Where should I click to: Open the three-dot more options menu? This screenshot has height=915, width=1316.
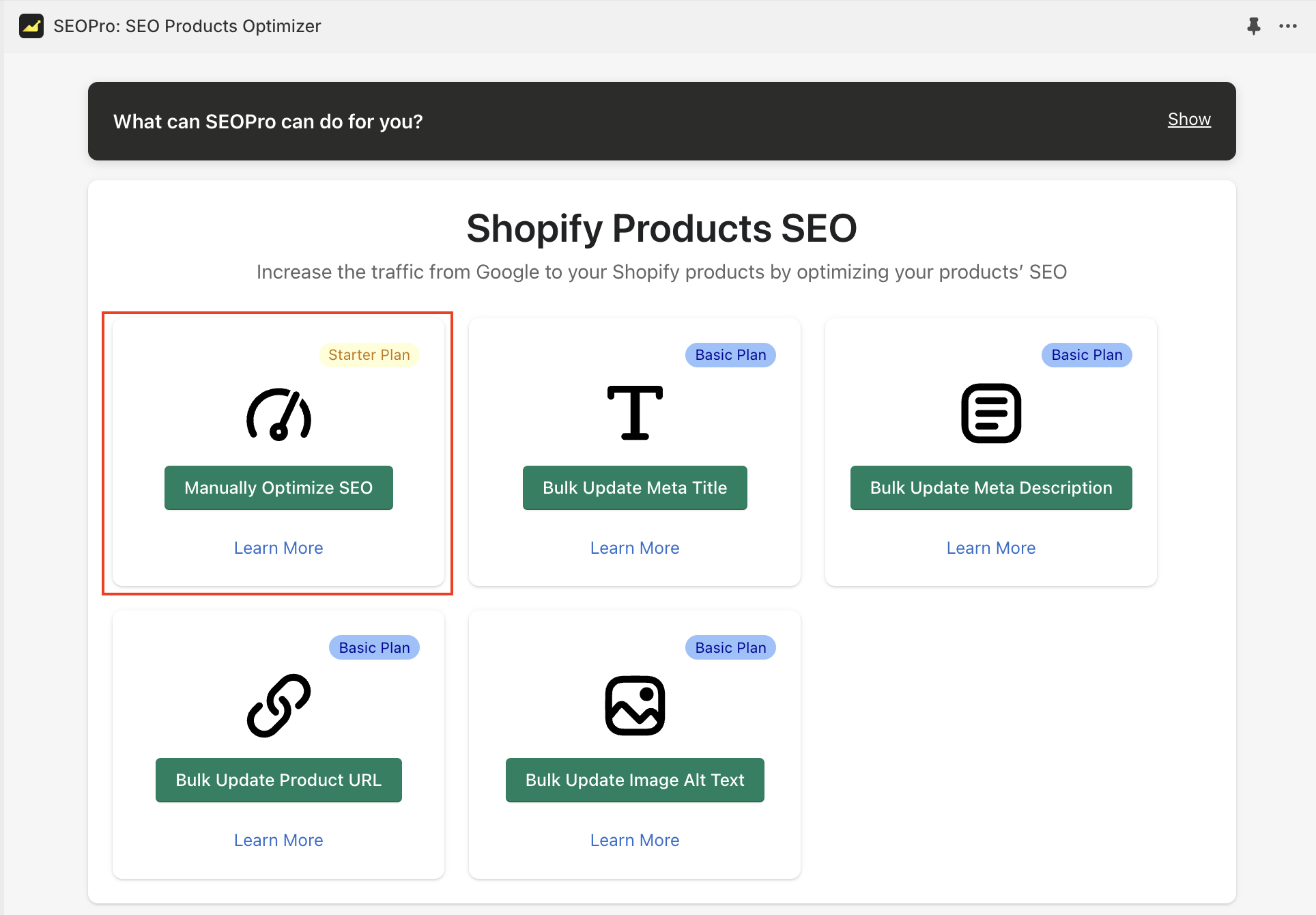pyautogui.click(x=1287, y=26)
